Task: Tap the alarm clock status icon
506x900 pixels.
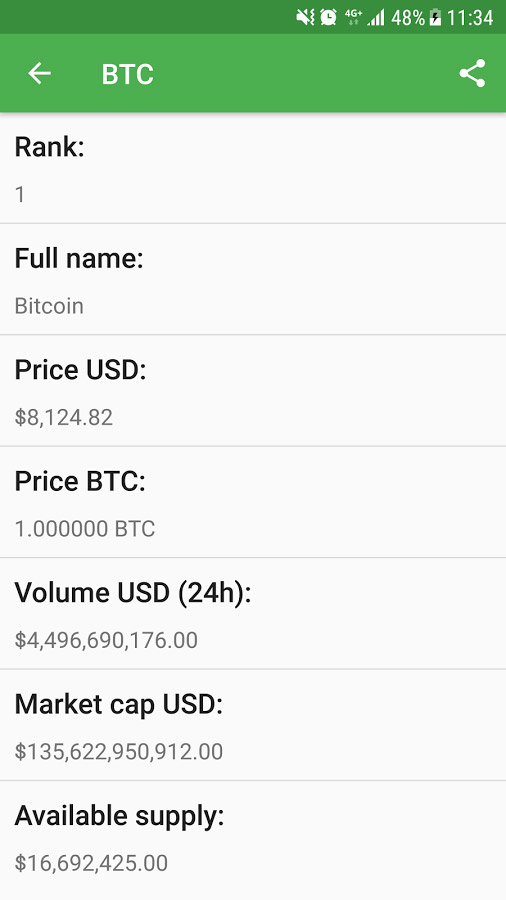Action: [329, 17]
